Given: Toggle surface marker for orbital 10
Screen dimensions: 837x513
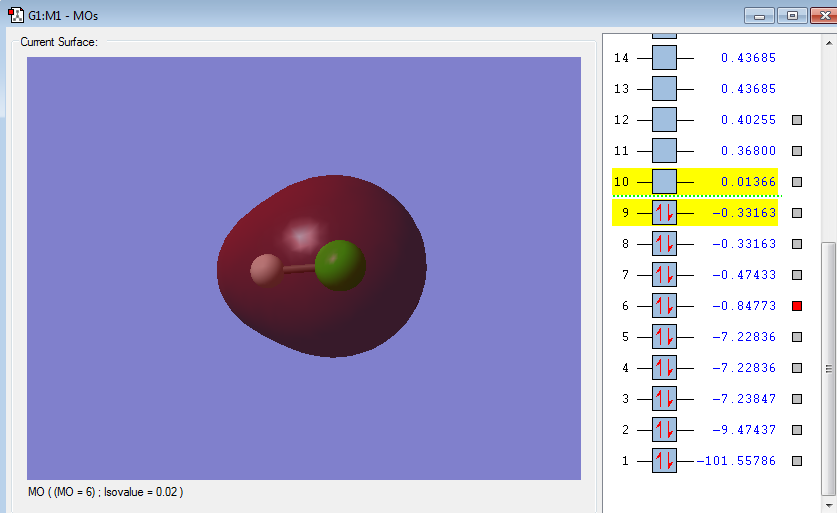Looking at the screenshot, I should click(x=797, y=182).
